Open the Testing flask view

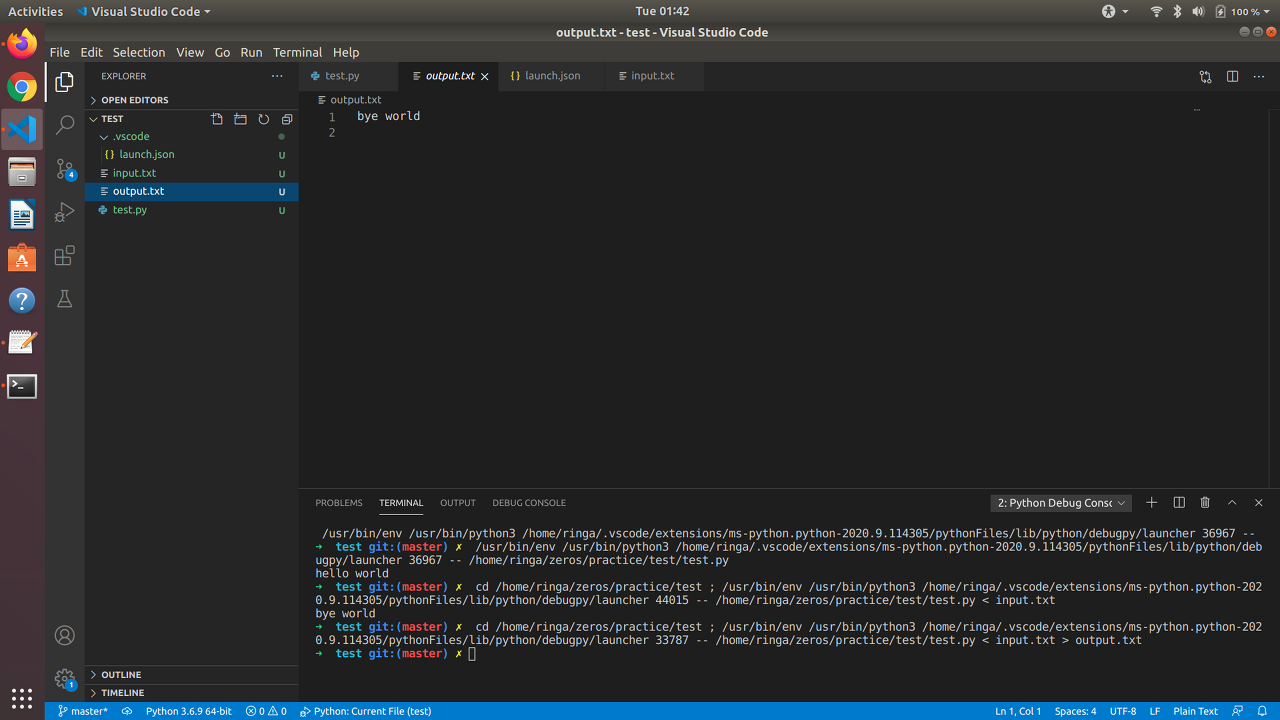tap(65, 299)
